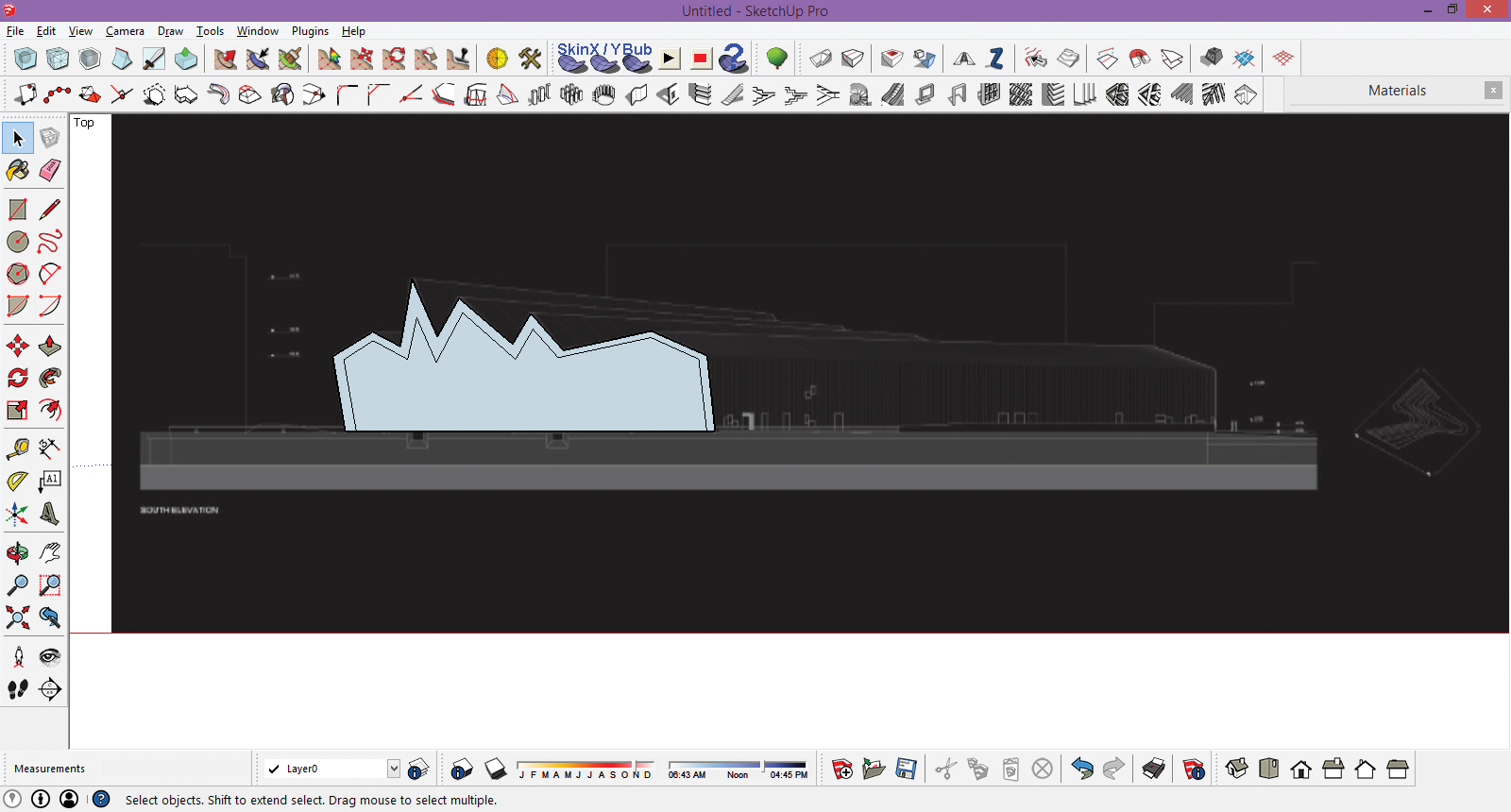
Task: Activate the Tape Measure tool
Action: tap(18, 448)
